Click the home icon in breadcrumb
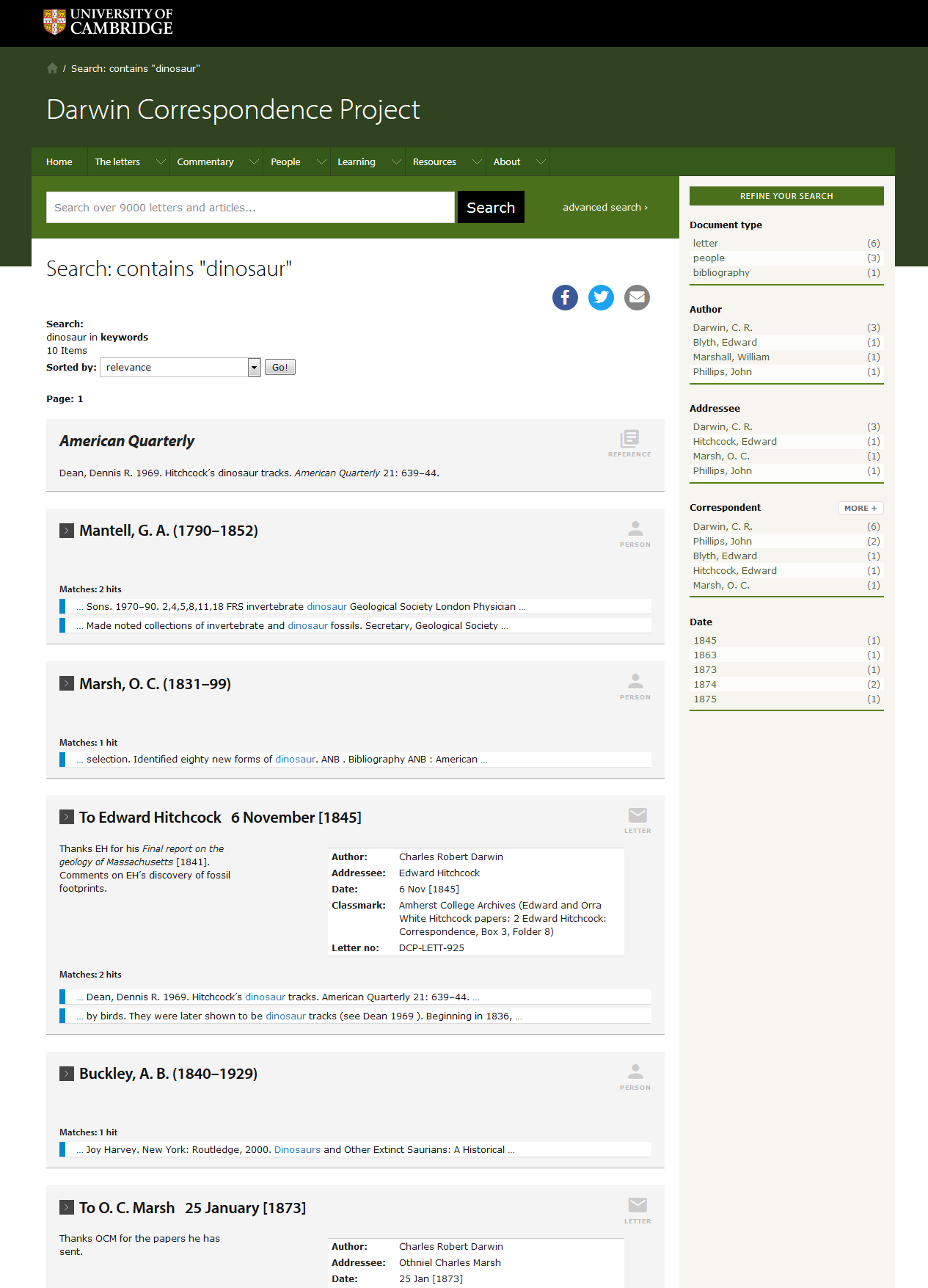 click(x=52, y=68)
